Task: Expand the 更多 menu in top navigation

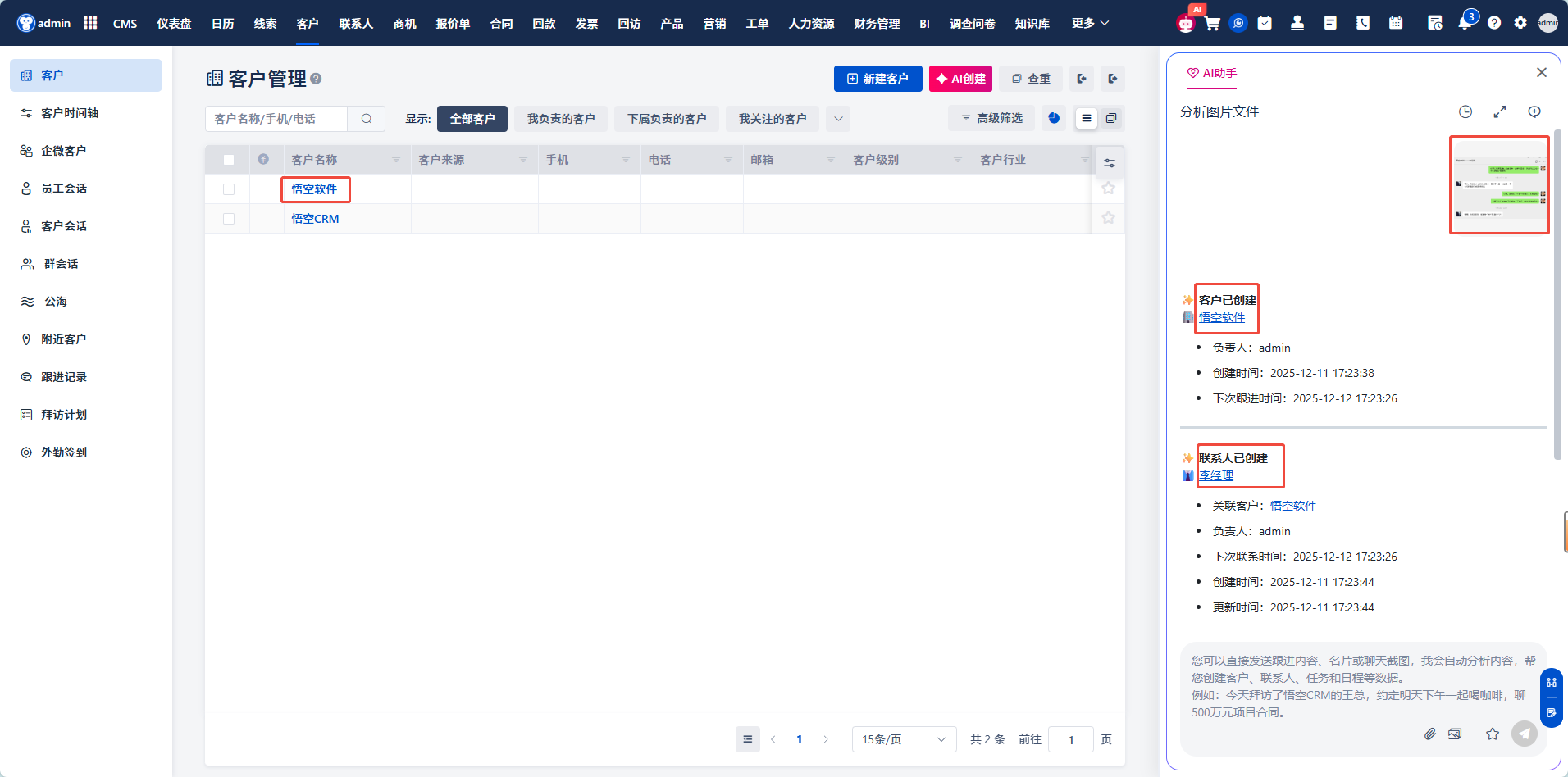Action: (x=1090, y=23)
